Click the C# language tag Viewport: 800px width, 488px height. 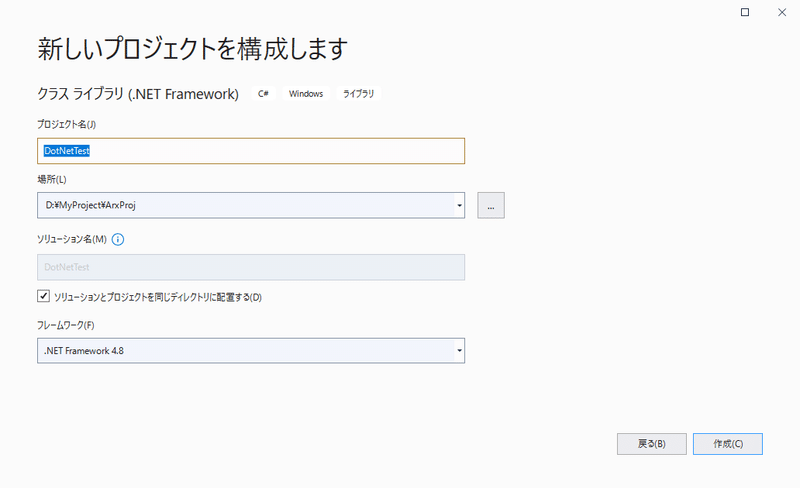[x=263, y=94]
